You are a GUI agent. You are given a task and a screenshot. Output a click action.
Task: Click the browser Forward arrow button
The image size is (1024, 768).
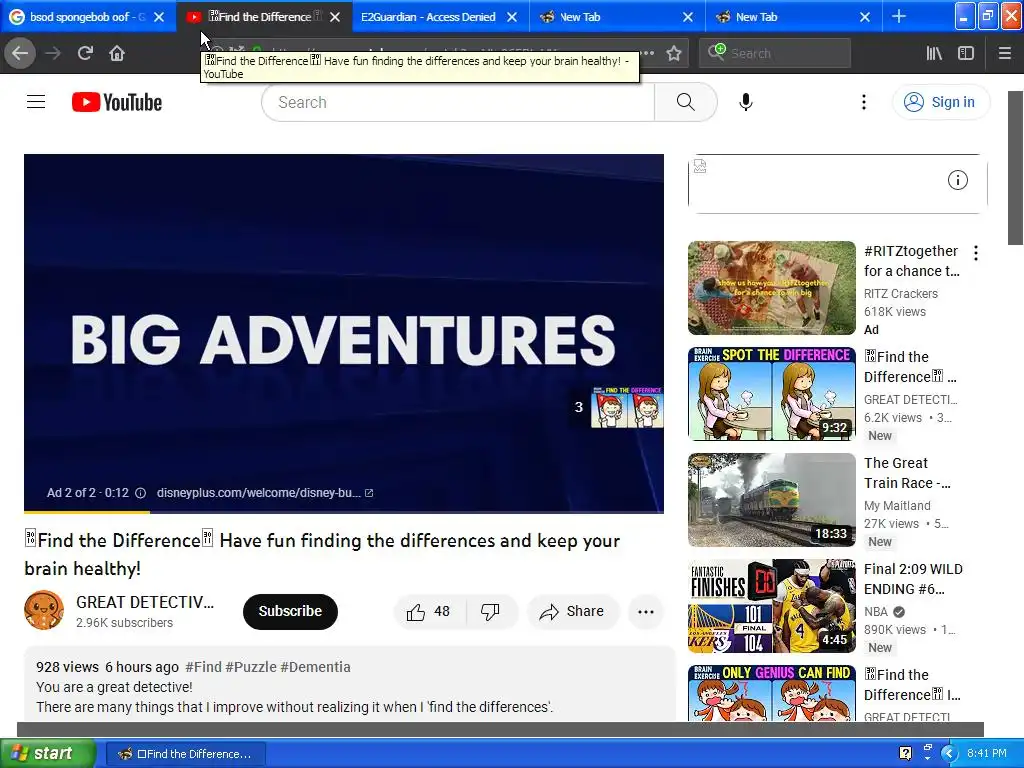pos(53,53)
